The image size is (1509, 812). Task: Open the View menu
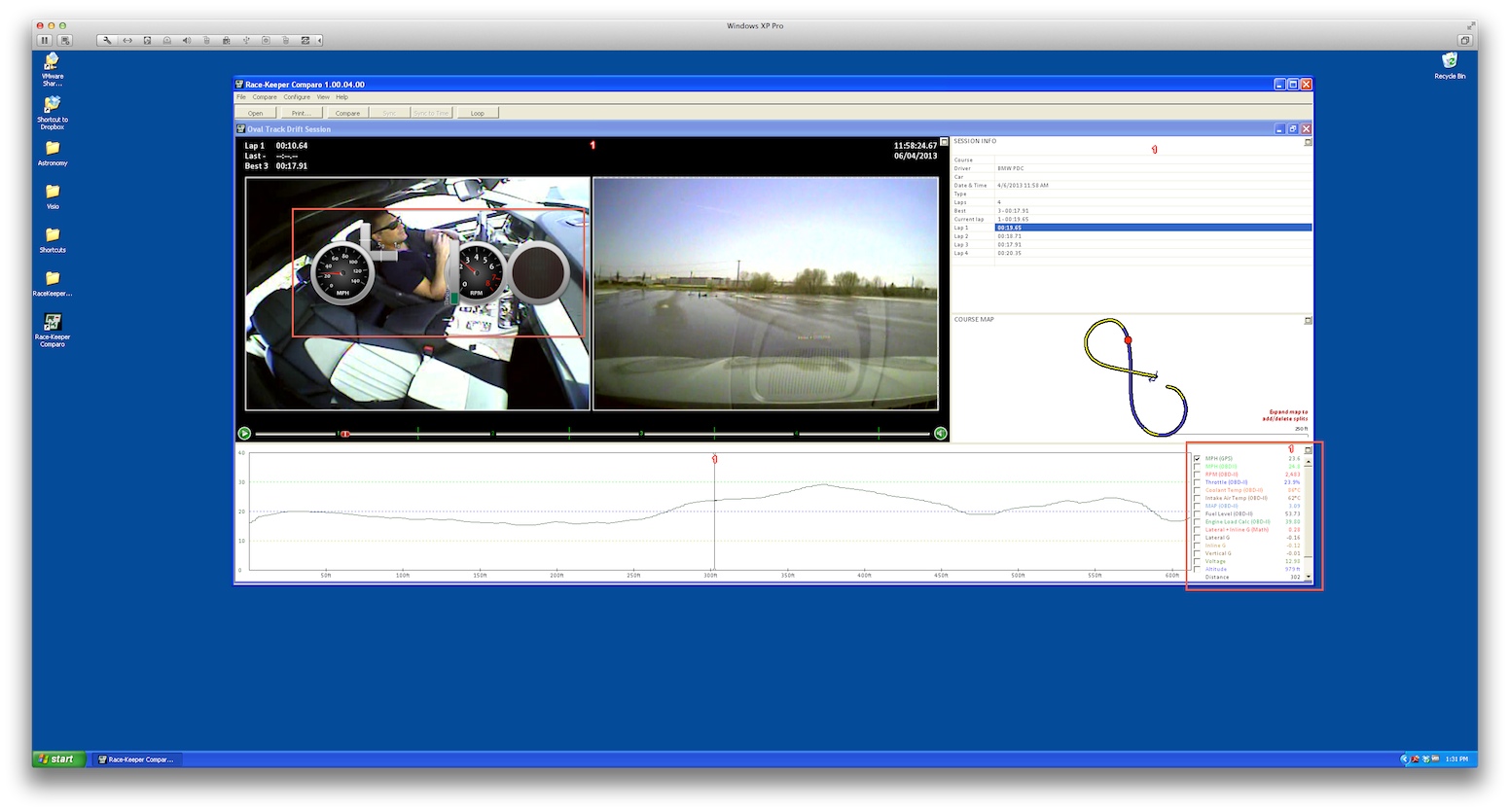point(323,97)
